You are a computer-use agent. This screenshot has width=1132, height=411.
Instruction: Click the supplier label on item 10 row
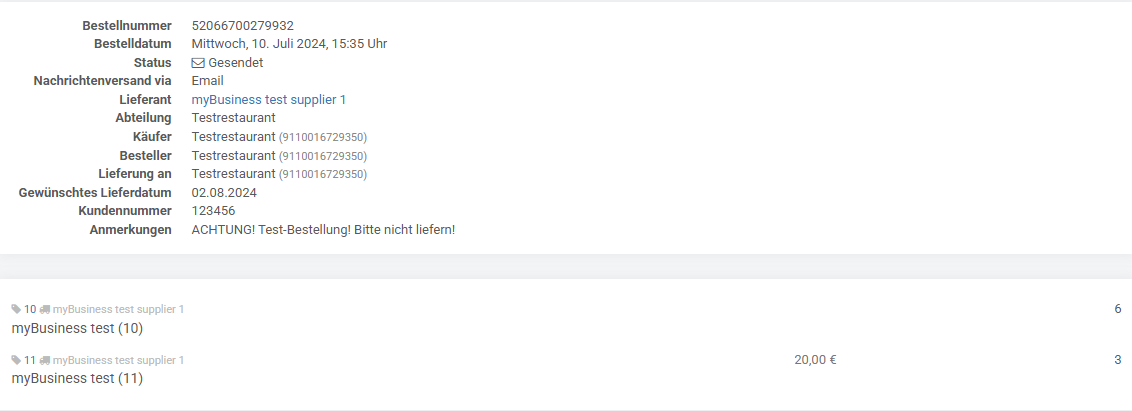pyautogui.click(x=118, y=309)
